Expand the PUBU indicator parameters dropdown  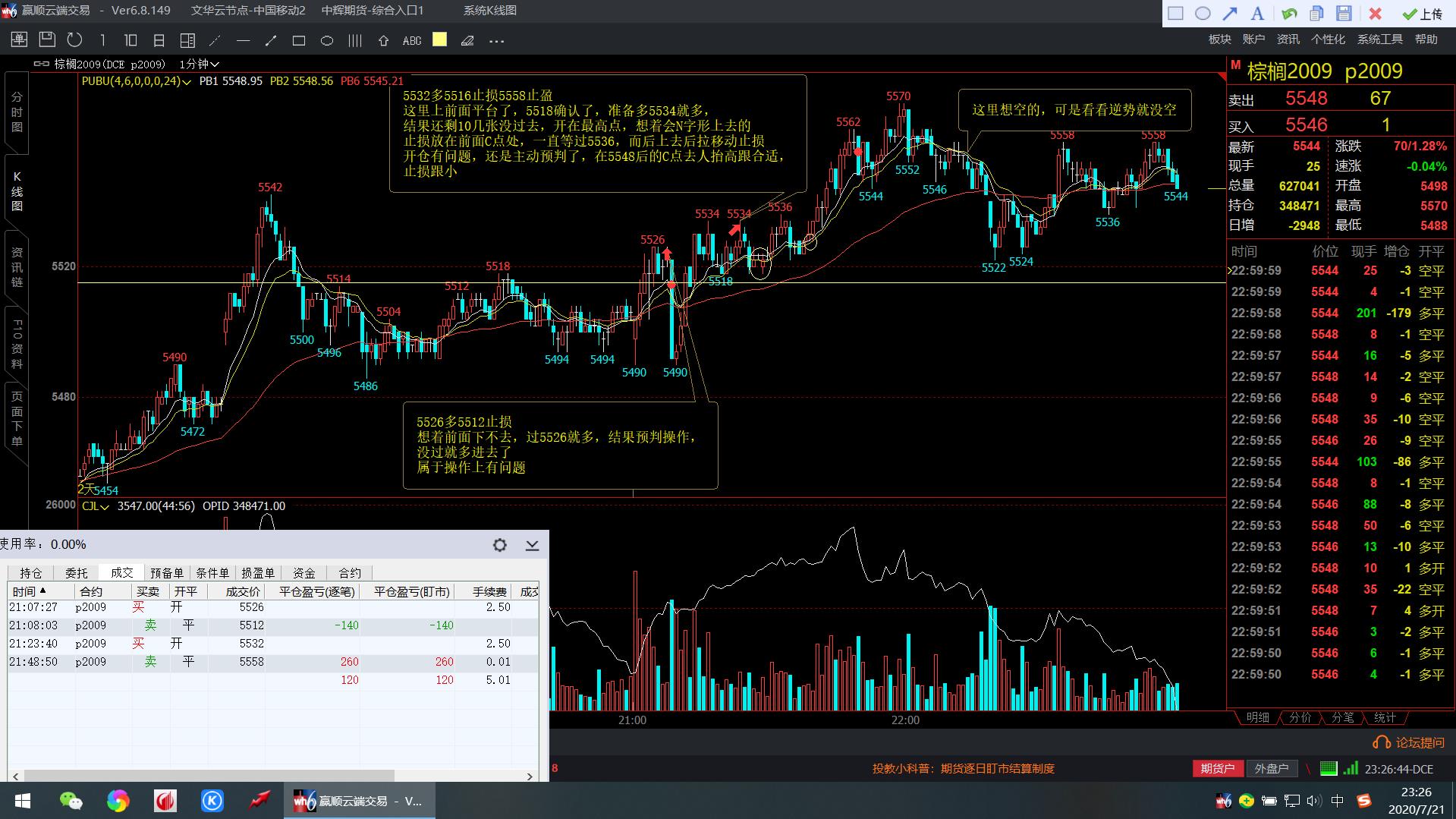click(x=187, y=82)
